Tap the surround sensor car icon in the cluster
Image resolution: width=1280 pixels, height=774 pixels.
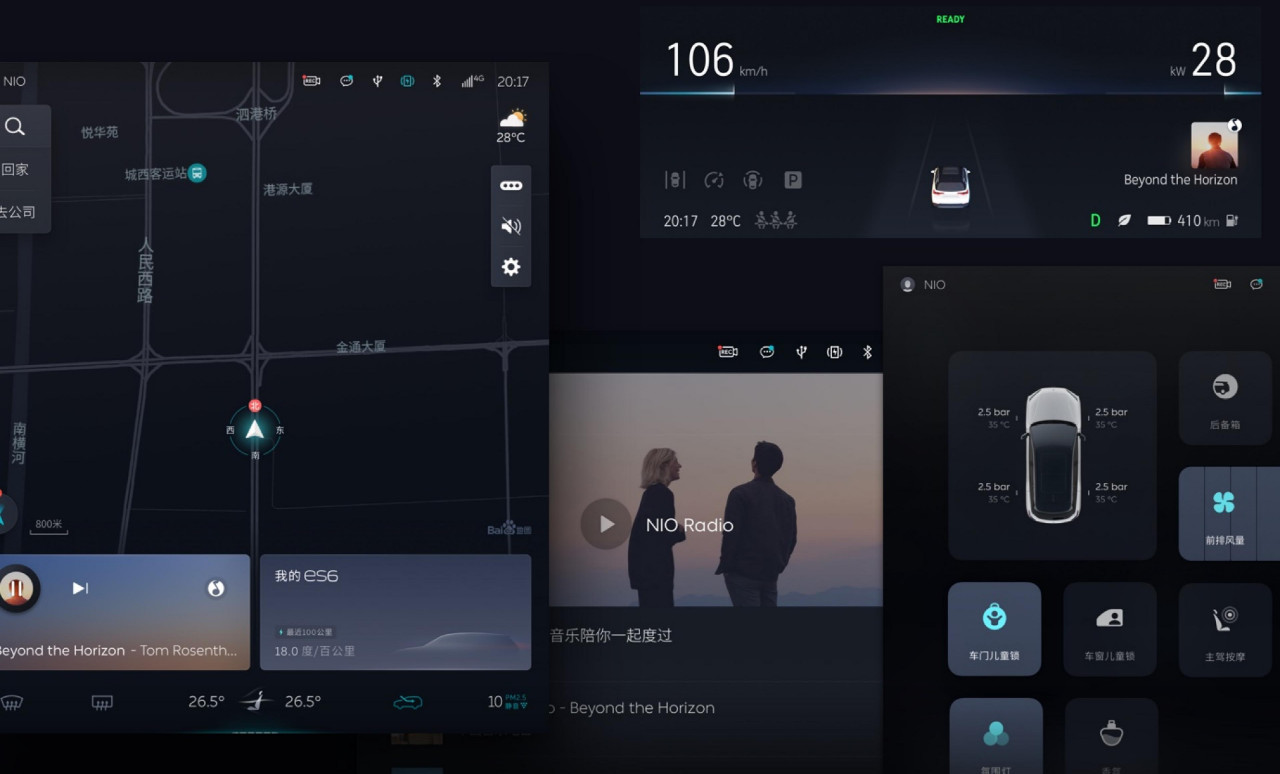(753, 180)
